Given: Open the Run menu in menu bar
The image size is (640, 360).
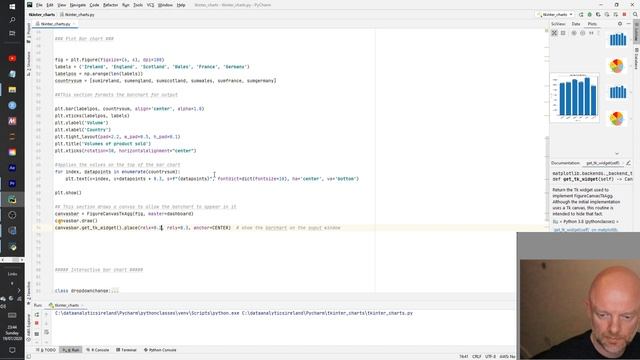Looking at the screenshot, I should [x=126, y=5].
